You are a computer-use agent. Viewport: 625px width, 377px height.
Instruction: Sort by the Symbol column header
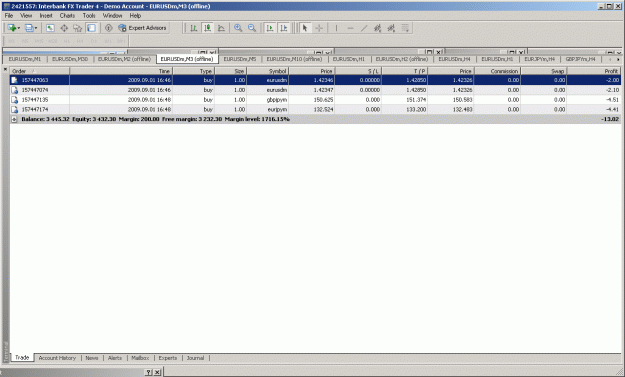coord(267,71)
